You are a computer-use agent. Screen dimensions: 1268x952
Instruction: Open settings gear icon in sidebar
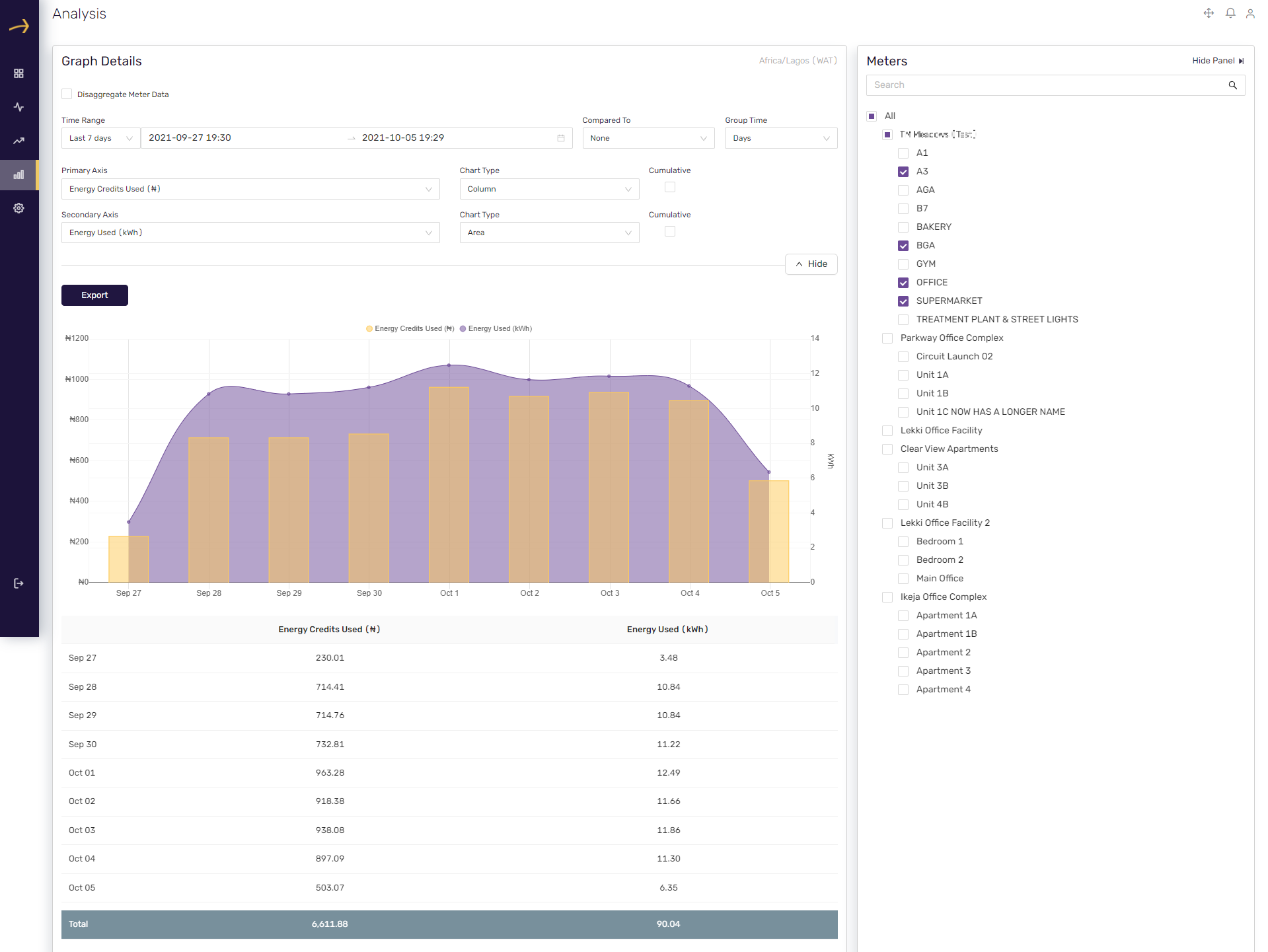coord(19,208)
